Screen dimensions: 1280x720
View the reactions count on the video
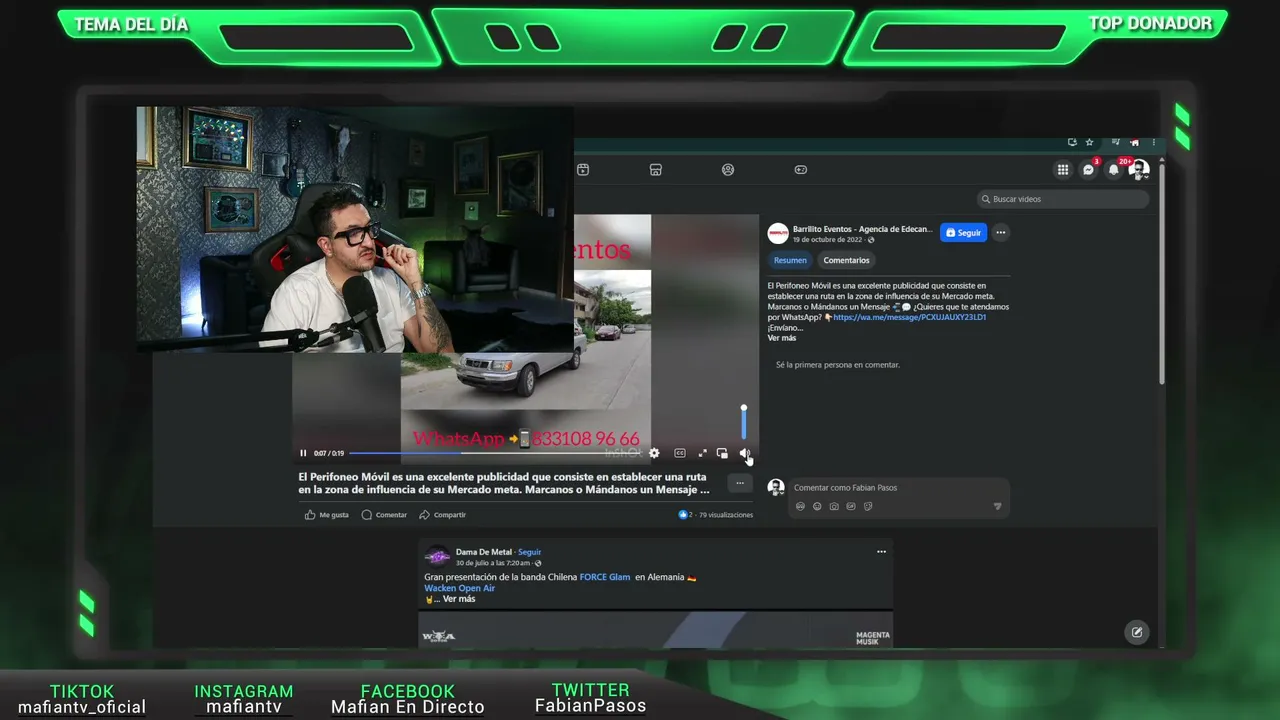685,515
